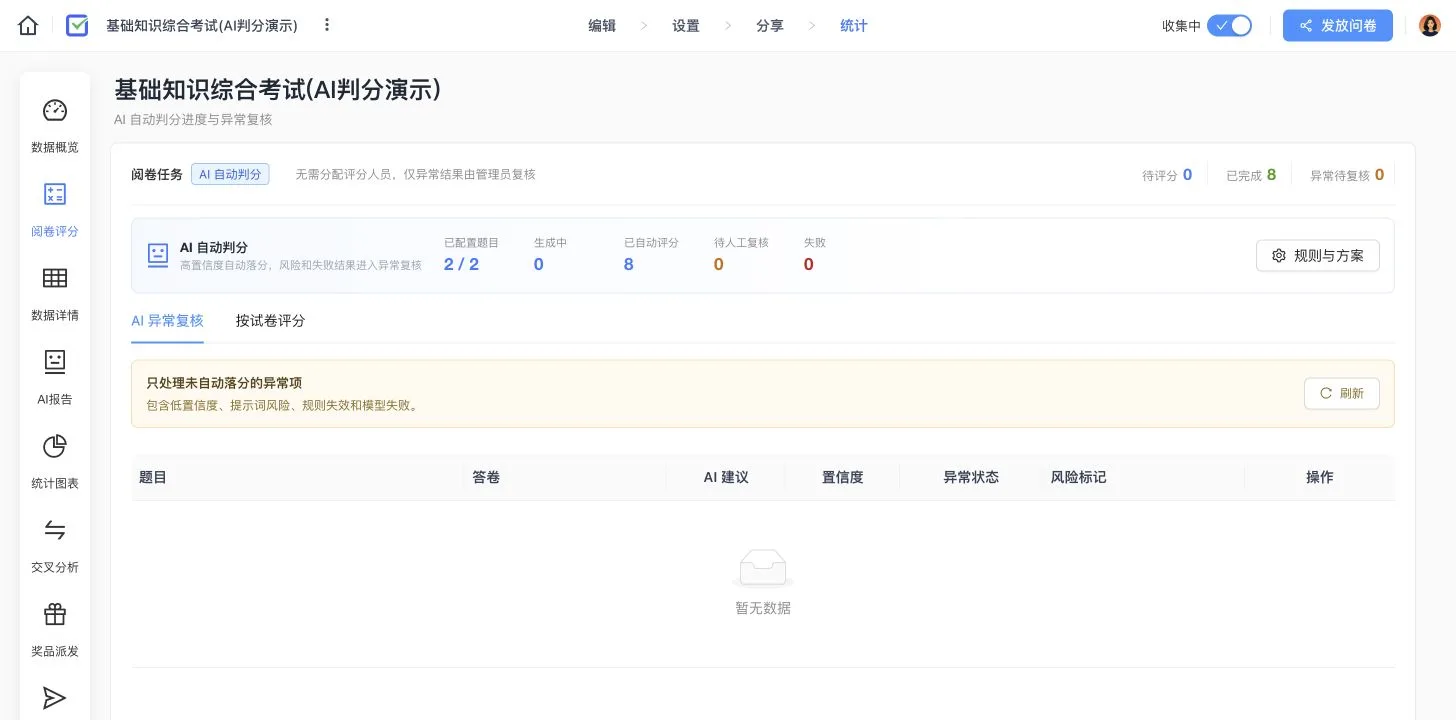Click the 生成中 0 value

(539, 264)
